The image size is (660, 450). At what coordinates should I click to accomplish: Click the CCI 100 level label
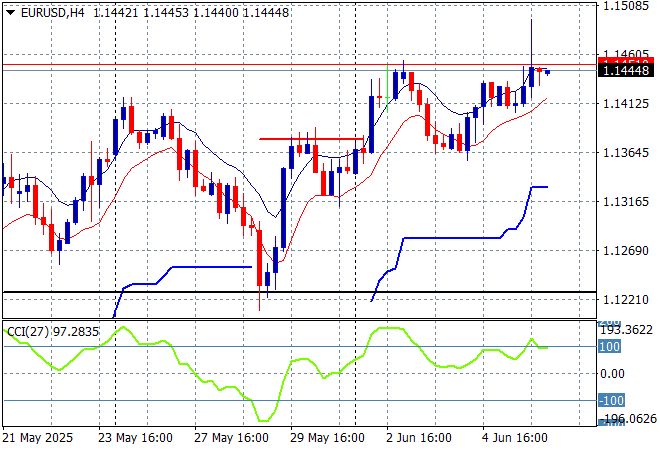tap(608, 347)
